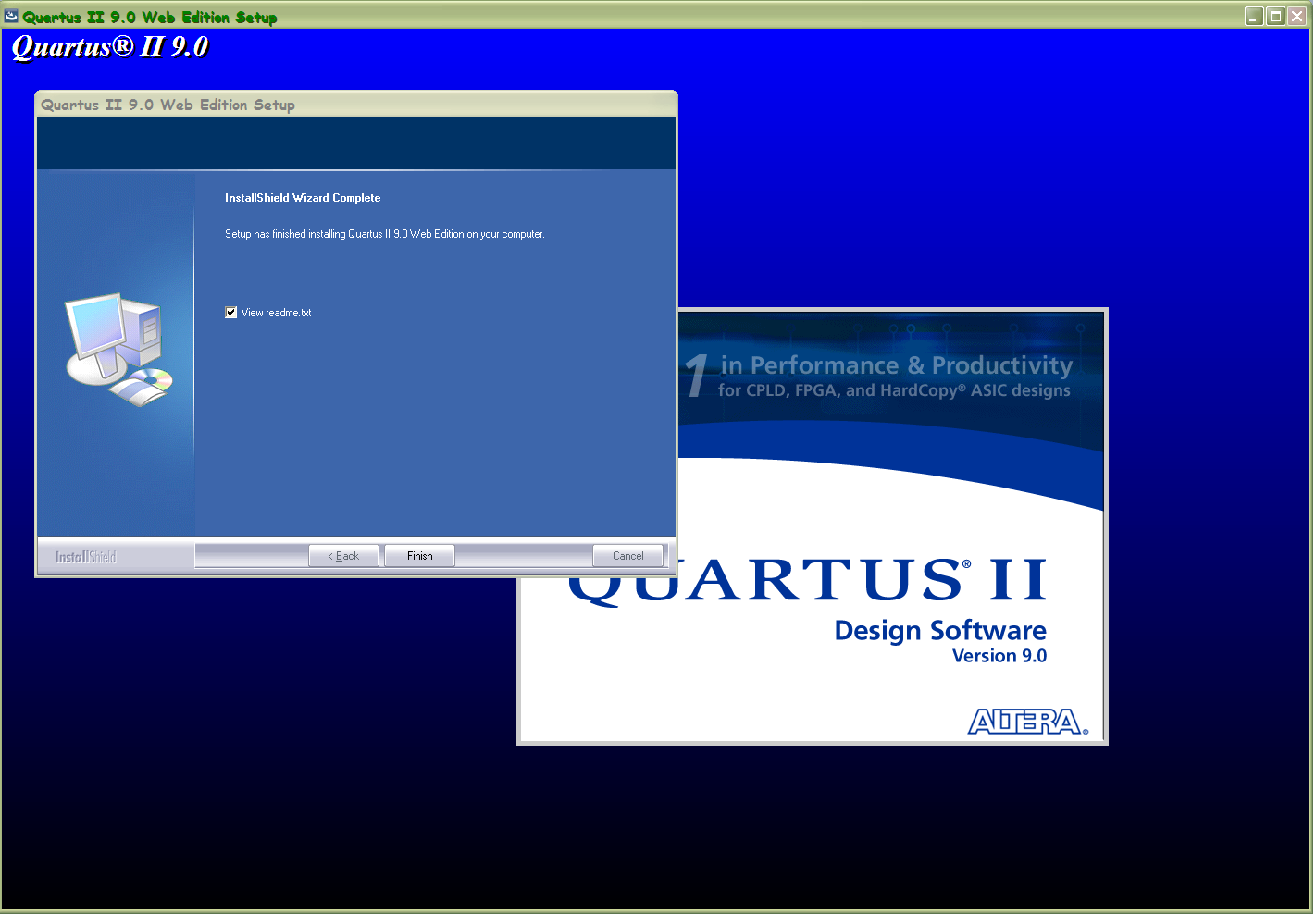This screenshot has height=914, width=1316.
Task: Uncheck the View readme.txt checkbox
Action: coord(231,313)
